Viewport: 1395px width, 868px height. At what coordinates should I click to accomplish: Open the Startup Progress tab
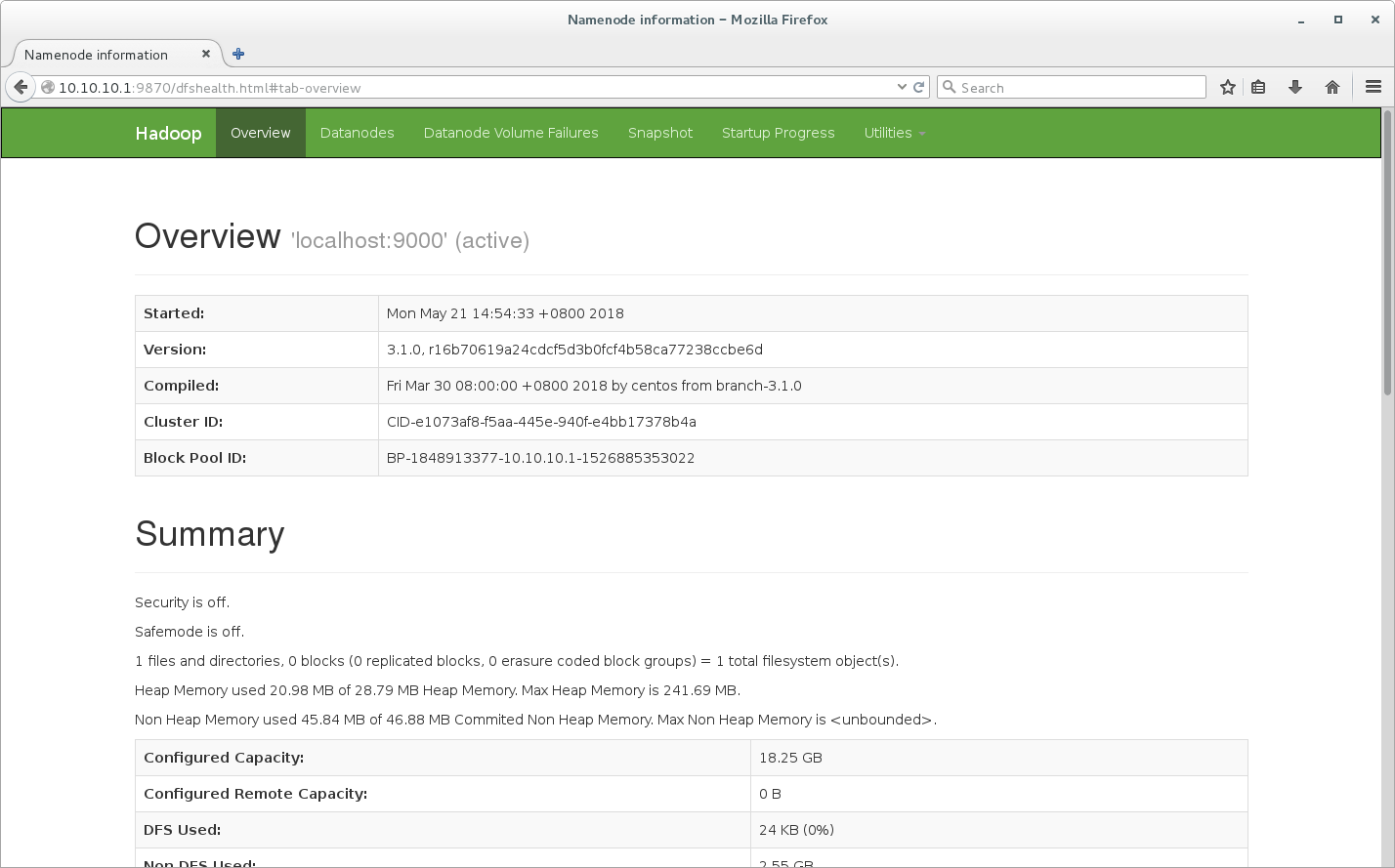[x=779, y=133]
